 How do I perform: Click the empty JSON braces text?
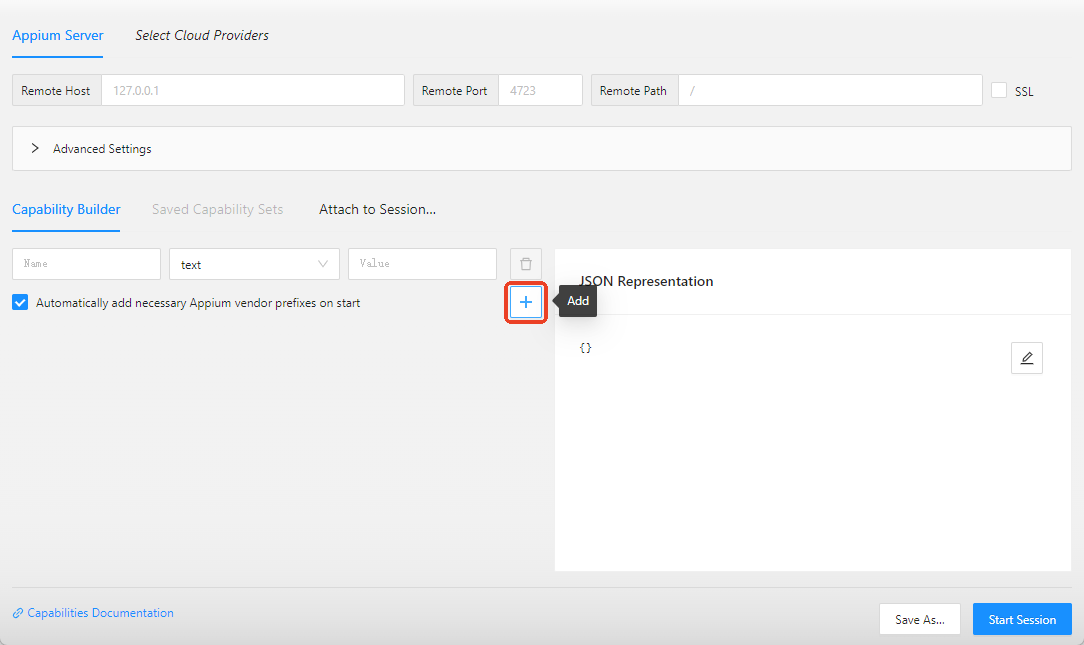[x=586, y=348]
